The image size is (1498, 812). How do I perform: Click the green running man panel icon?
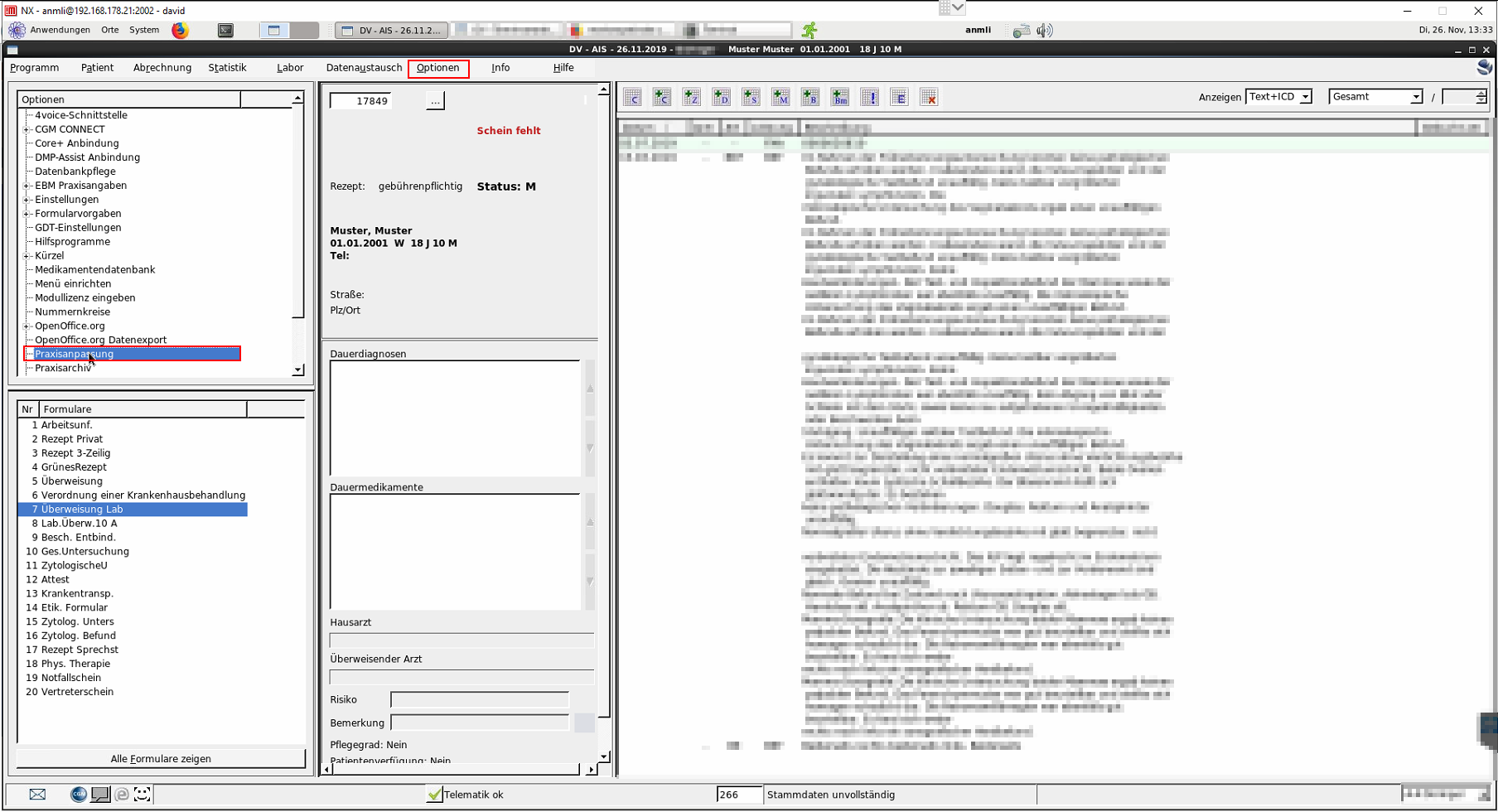click(x=809, y=30)
